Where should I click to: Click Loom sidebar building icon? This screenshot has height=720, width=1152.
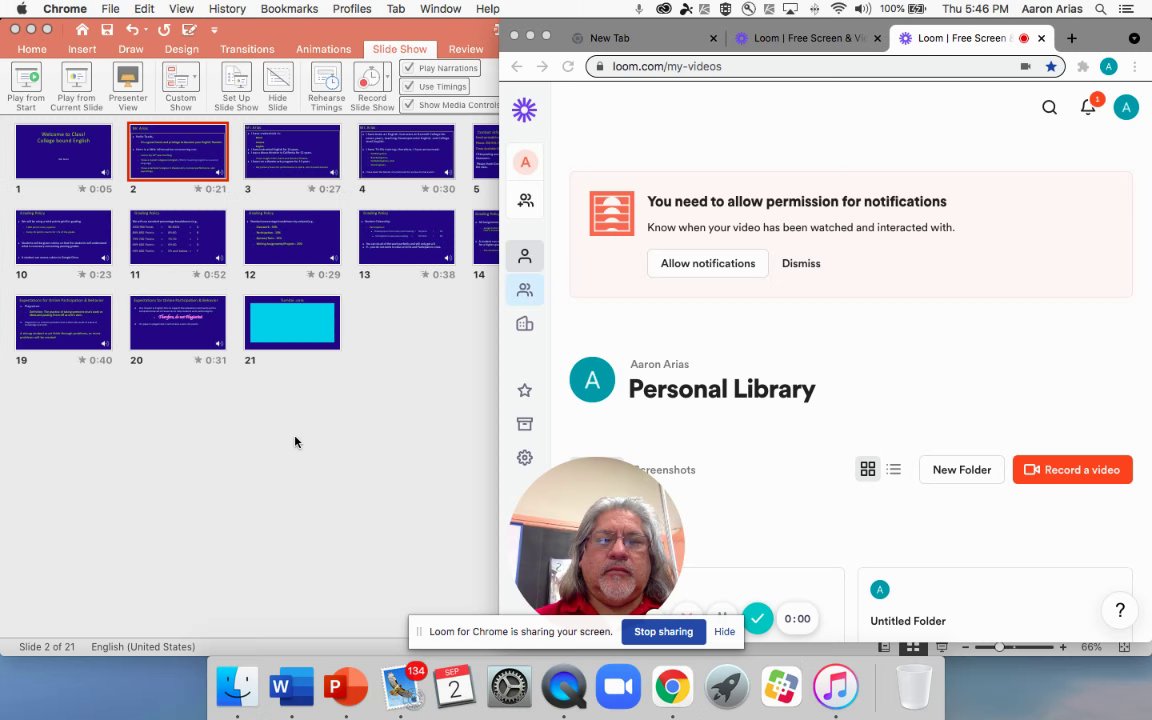[525, 324]
